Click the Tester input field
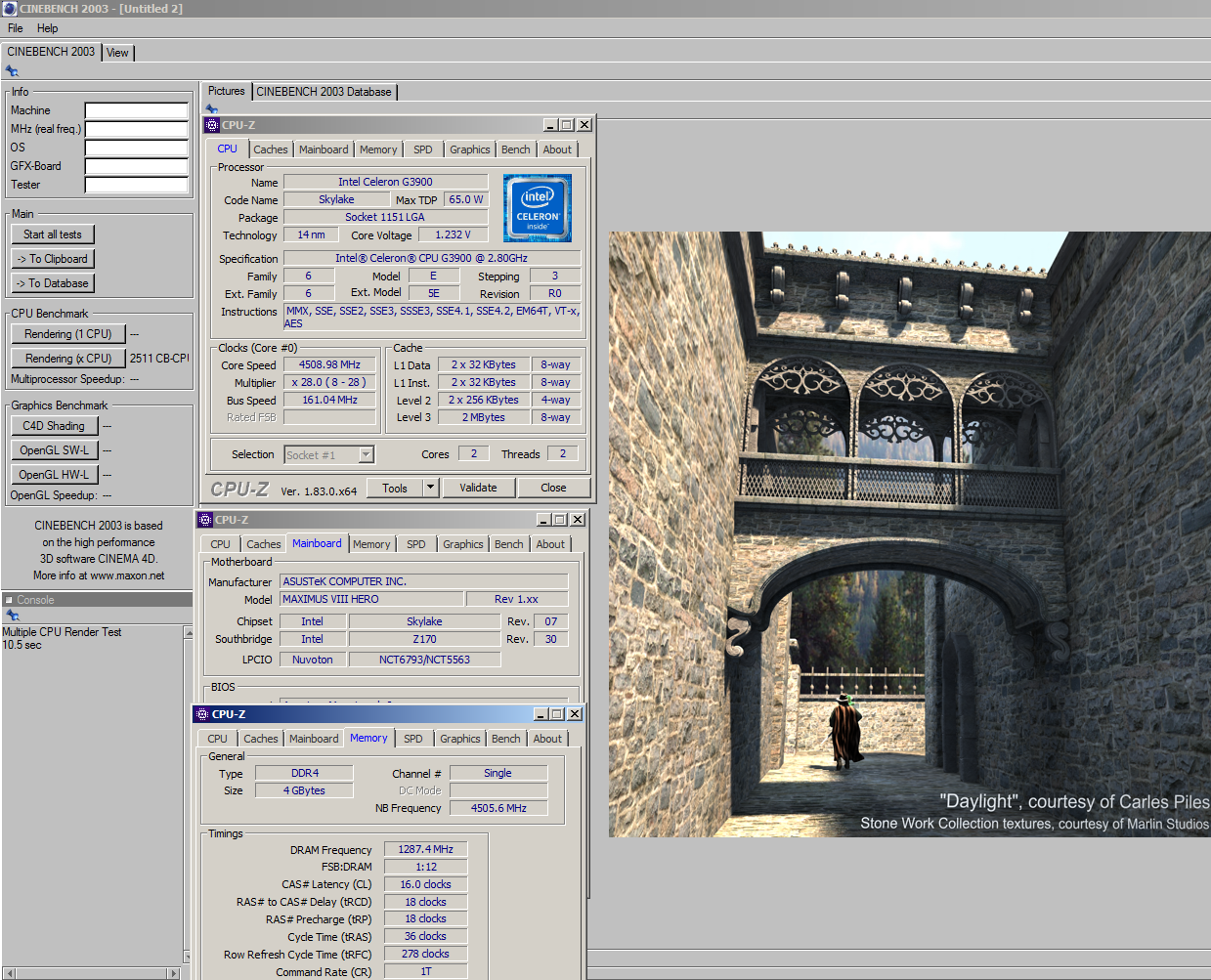 pyautogui.click(x=136, y=185)
